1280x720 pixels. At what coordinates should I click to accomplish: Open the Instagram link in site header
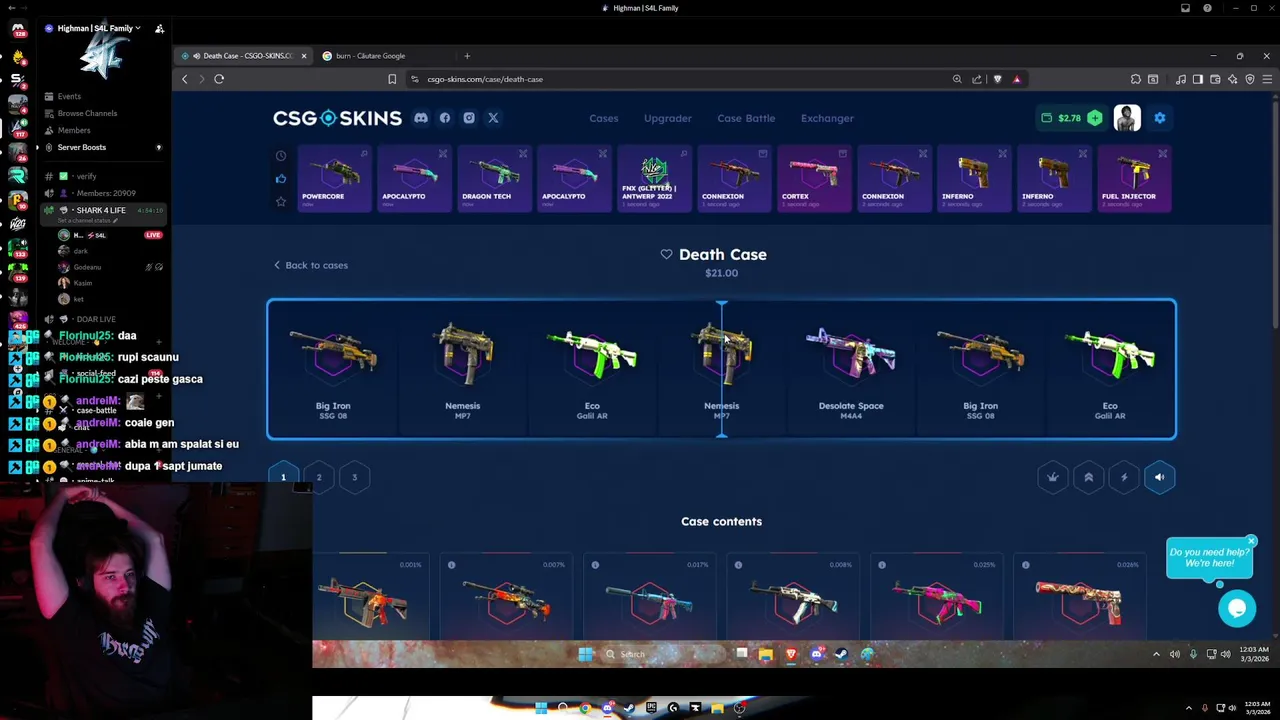click(469, 118)
